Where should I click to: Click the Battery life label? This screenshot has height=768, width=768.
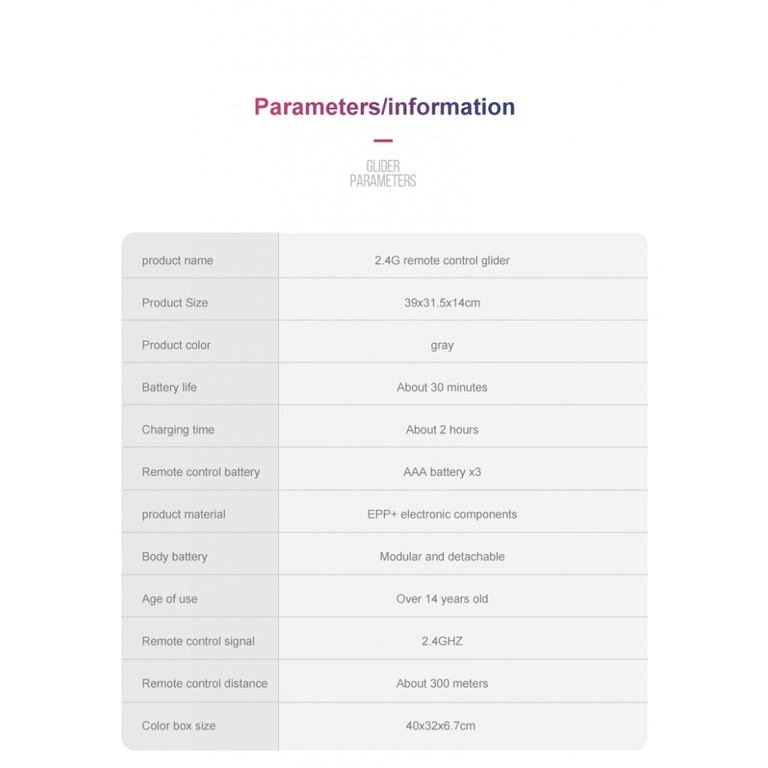pos(169,387)
